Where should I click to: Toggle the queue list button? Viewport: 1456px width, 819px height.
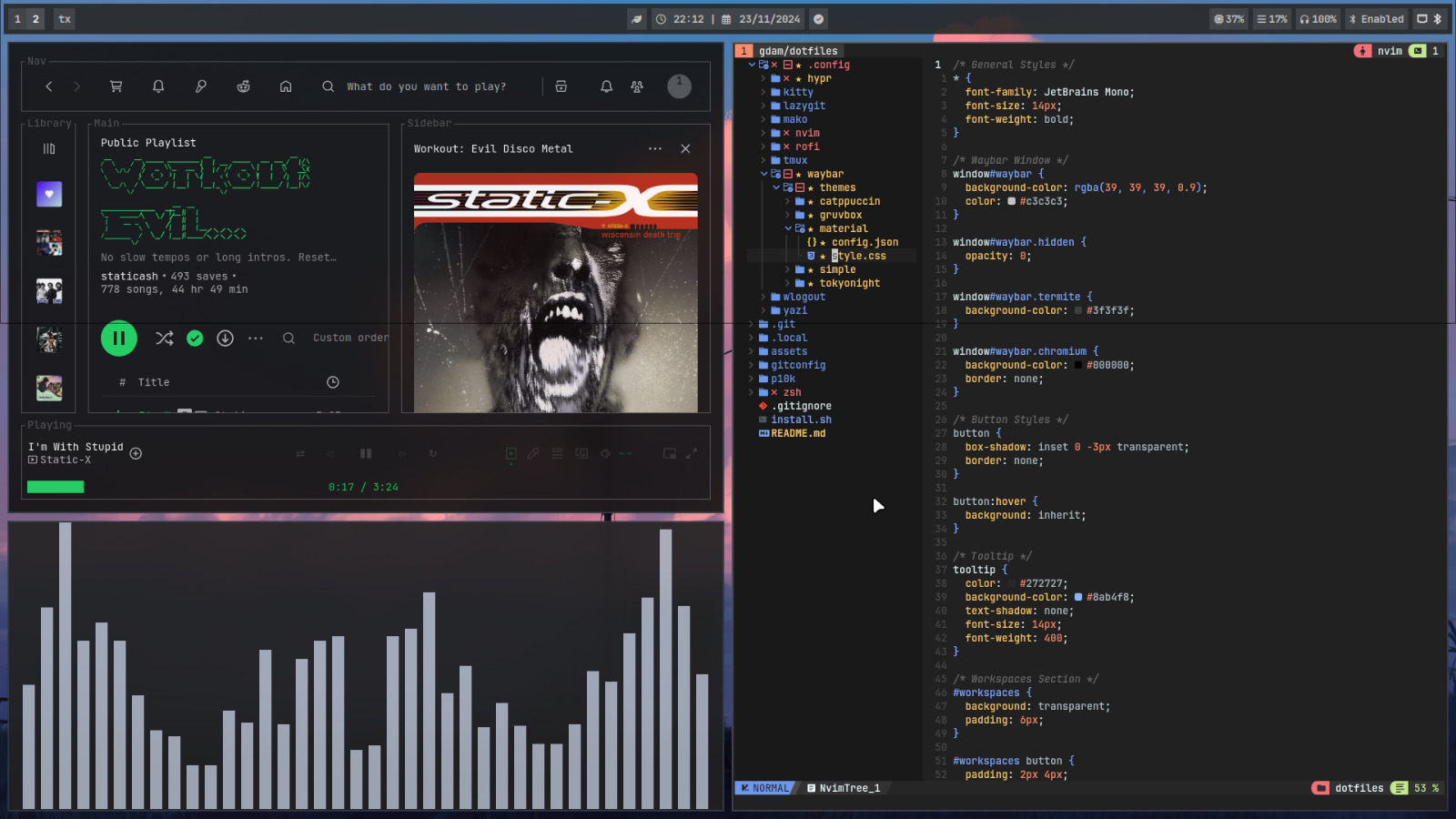coord(557,453)
